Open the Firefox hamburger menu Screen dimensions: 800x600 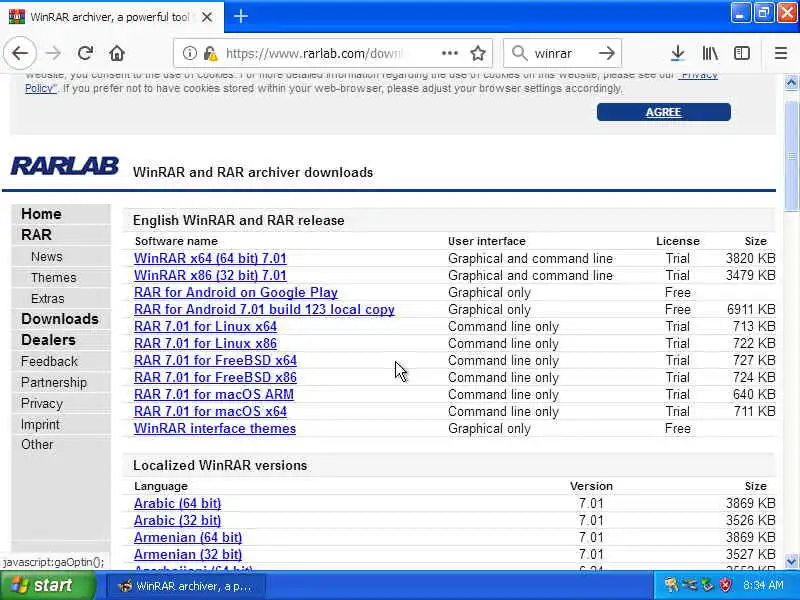[x=781, y=53]
